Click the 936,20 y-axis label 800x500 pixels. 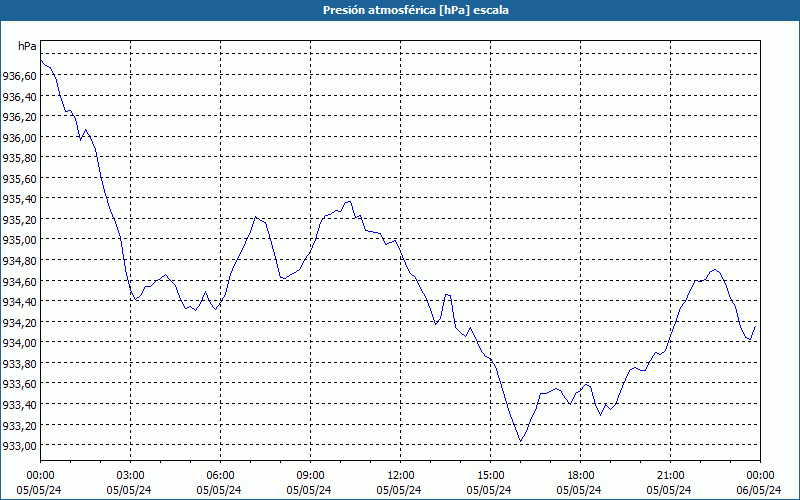(19, 117)
